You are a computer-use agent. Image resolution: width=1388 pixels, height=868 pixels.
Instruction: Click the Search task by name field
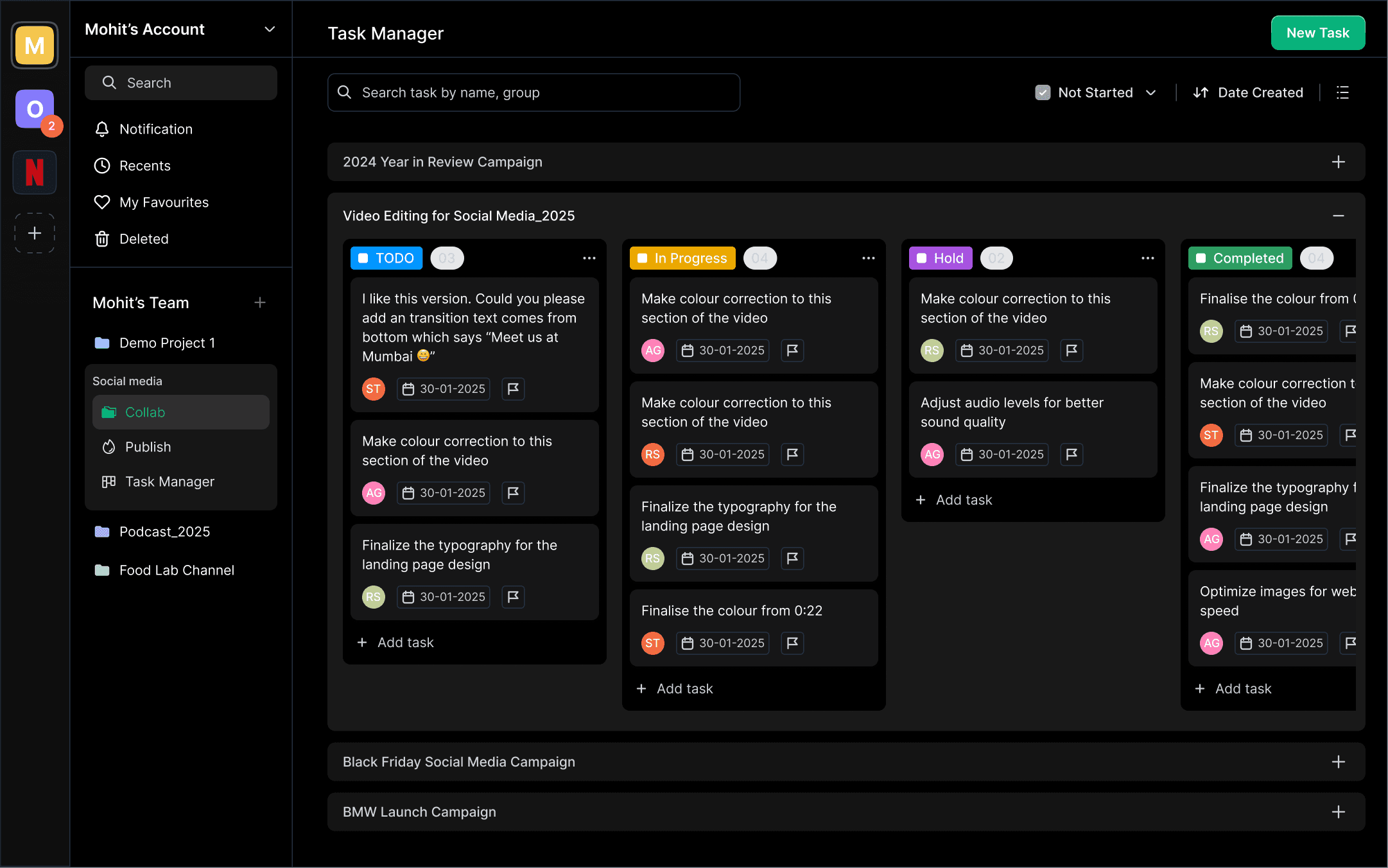pyautogui.click(x=533, y=92)
